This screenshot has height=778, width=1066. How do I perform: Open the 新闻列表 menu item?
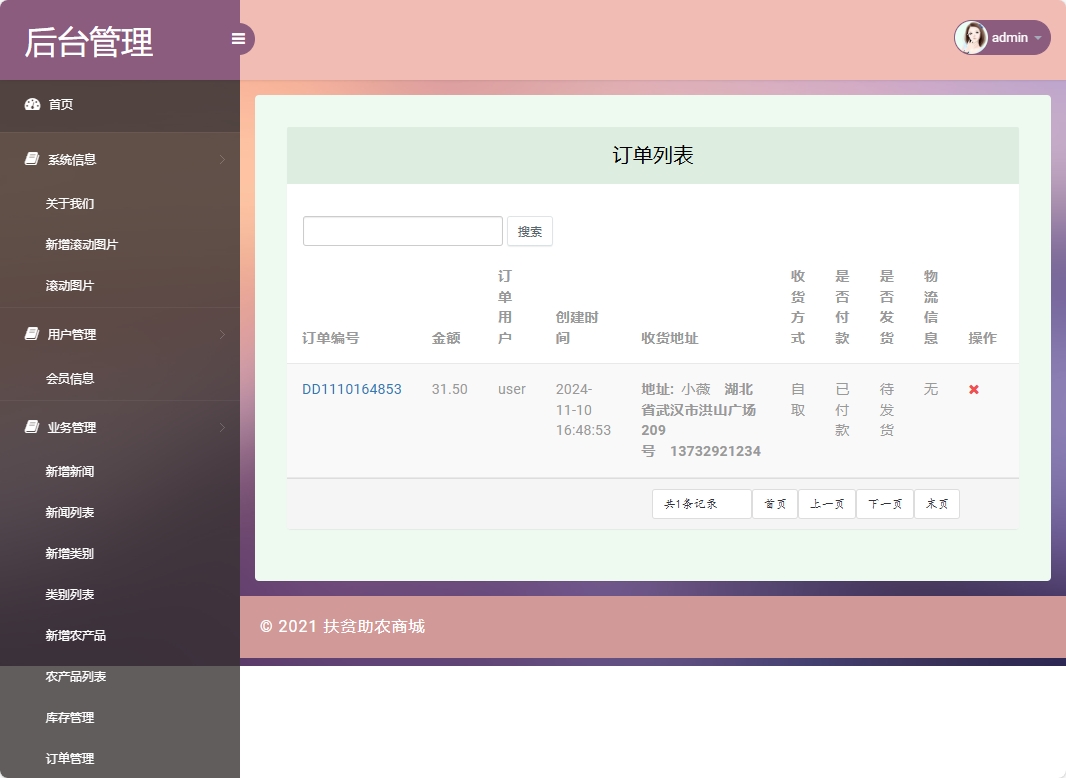[70, 512]
